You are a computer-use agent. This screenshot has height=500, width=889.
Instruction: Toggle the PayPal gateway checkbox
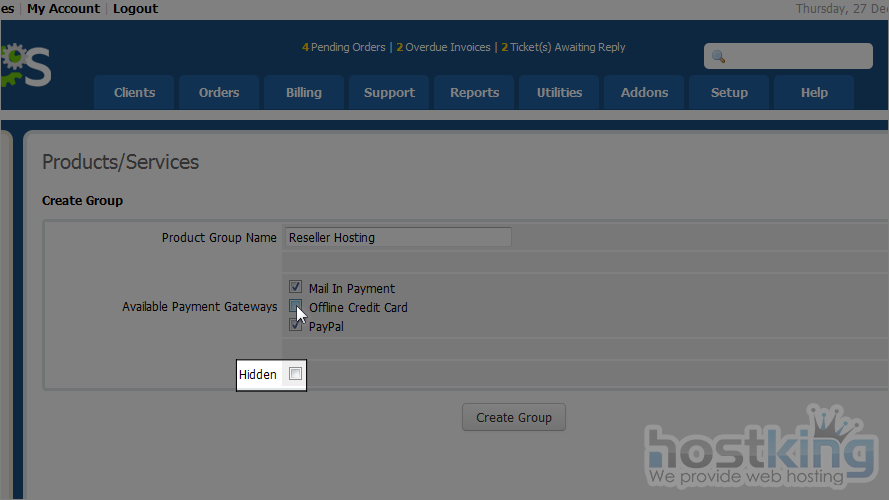(295, 325)
